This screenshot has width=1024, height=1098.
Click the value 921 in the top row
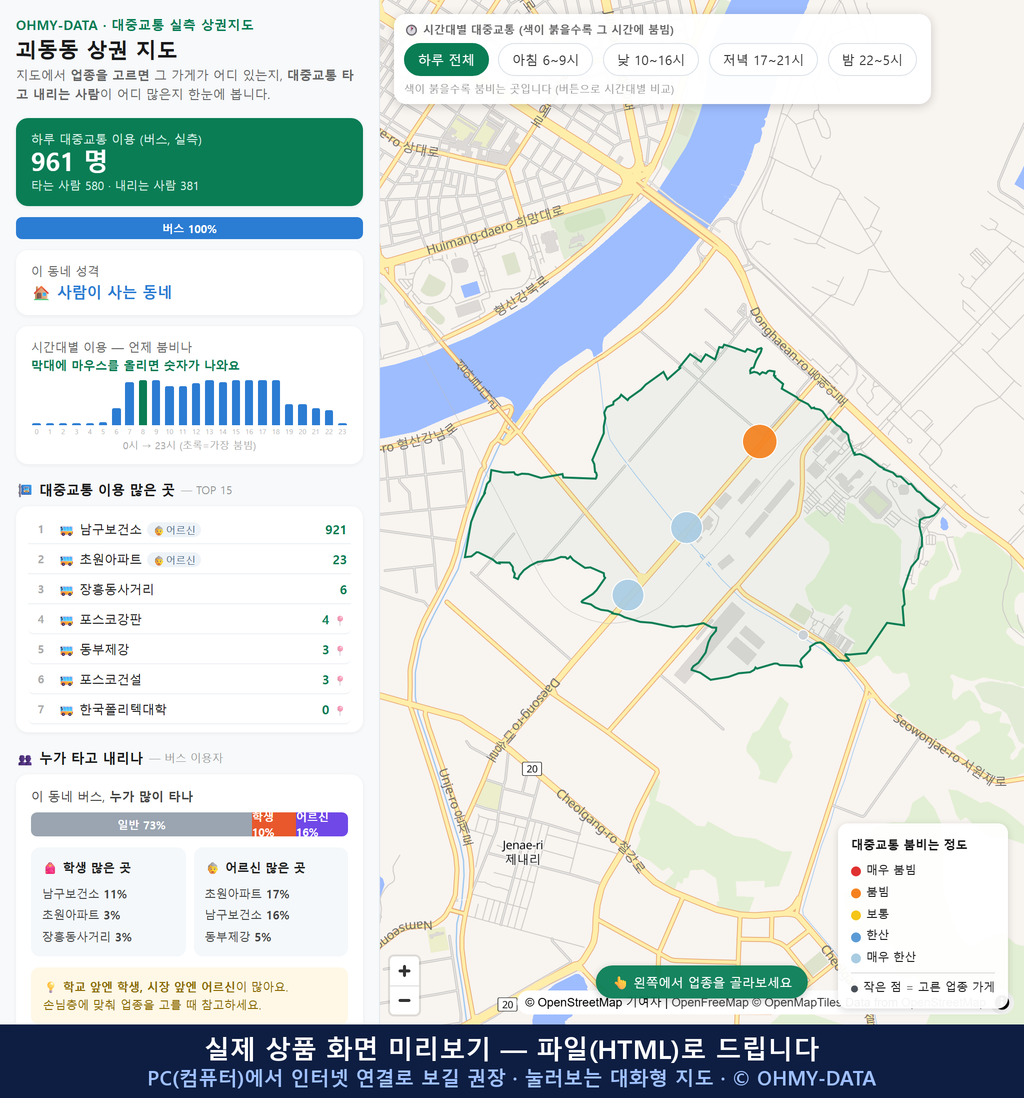[335, 530]
